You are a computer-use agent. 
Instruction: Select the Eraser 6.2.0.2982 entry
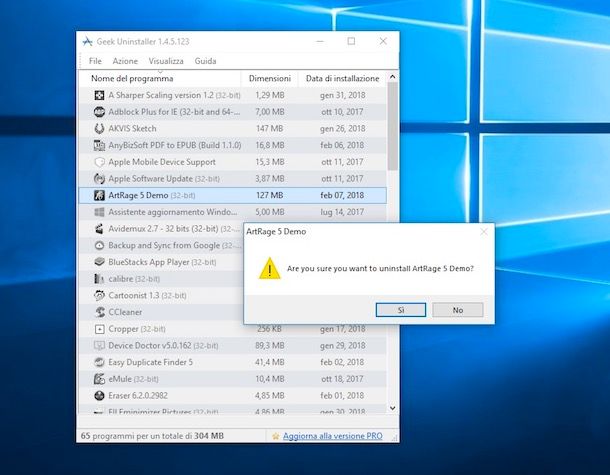tap(138, 396)
